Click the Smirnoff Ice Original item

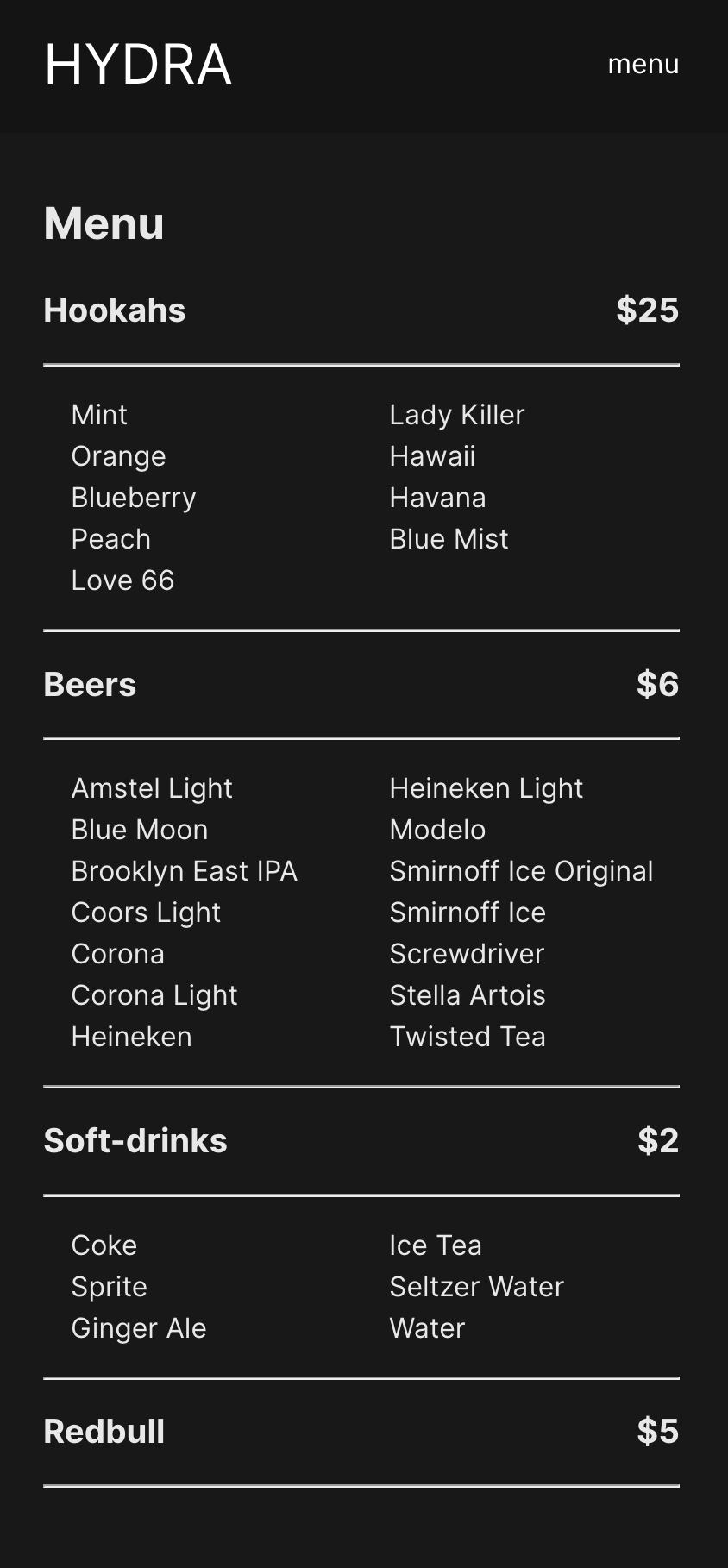point(521,871)
